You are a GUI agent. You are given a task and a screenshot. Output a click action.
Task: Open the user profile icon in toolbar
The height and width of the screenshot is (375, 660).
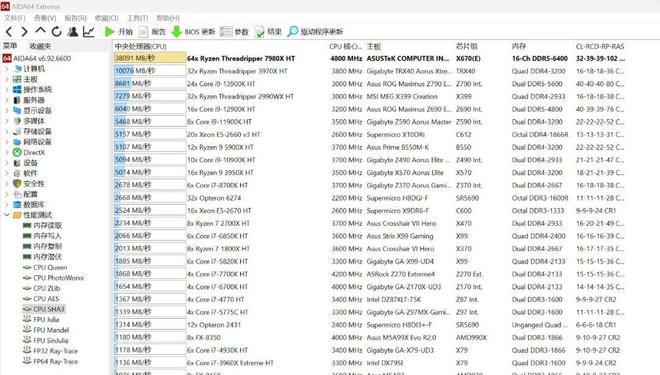click(73, 32)
